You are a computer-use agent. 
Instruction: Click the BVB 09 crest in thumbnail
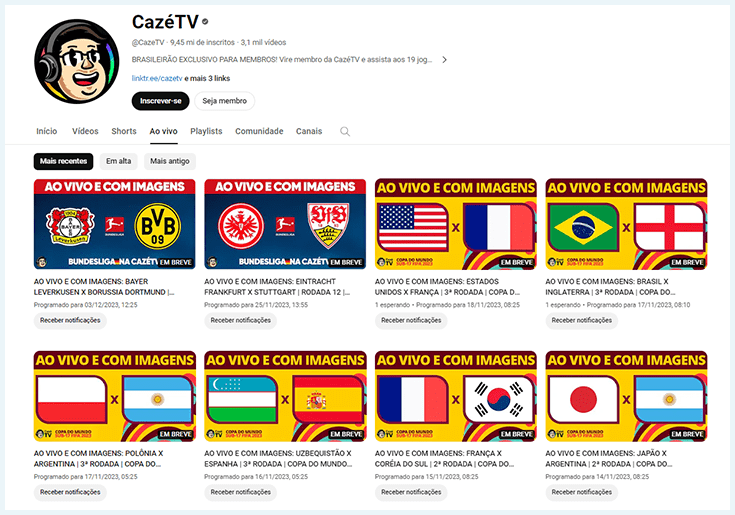pyautogui.click(x=158, y=226)
